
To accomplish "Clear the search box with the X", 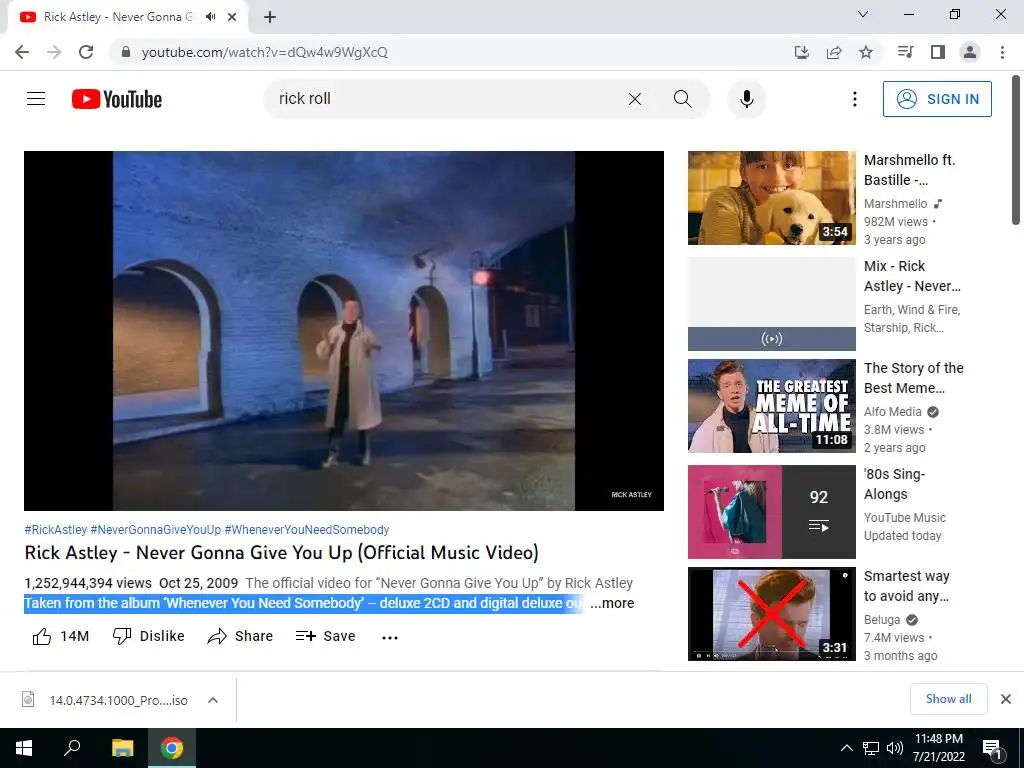I will [x=635, y=99].
